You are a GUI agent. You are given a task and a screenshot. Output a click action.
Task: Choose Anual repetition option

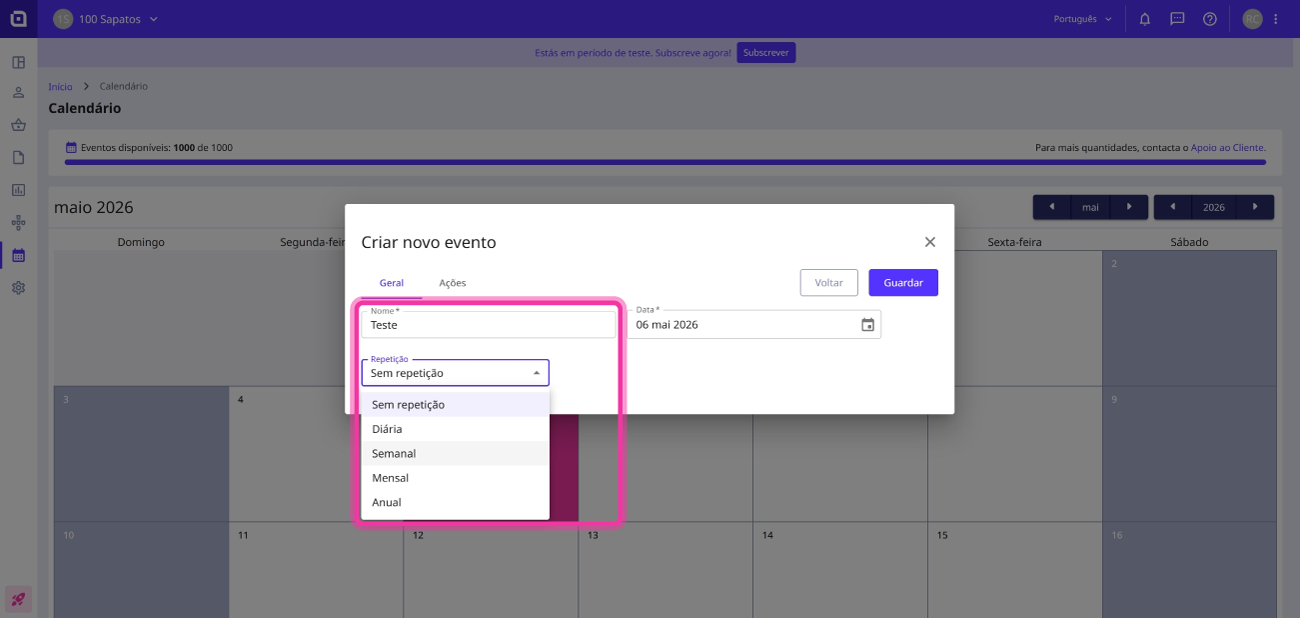coord(455,502)
